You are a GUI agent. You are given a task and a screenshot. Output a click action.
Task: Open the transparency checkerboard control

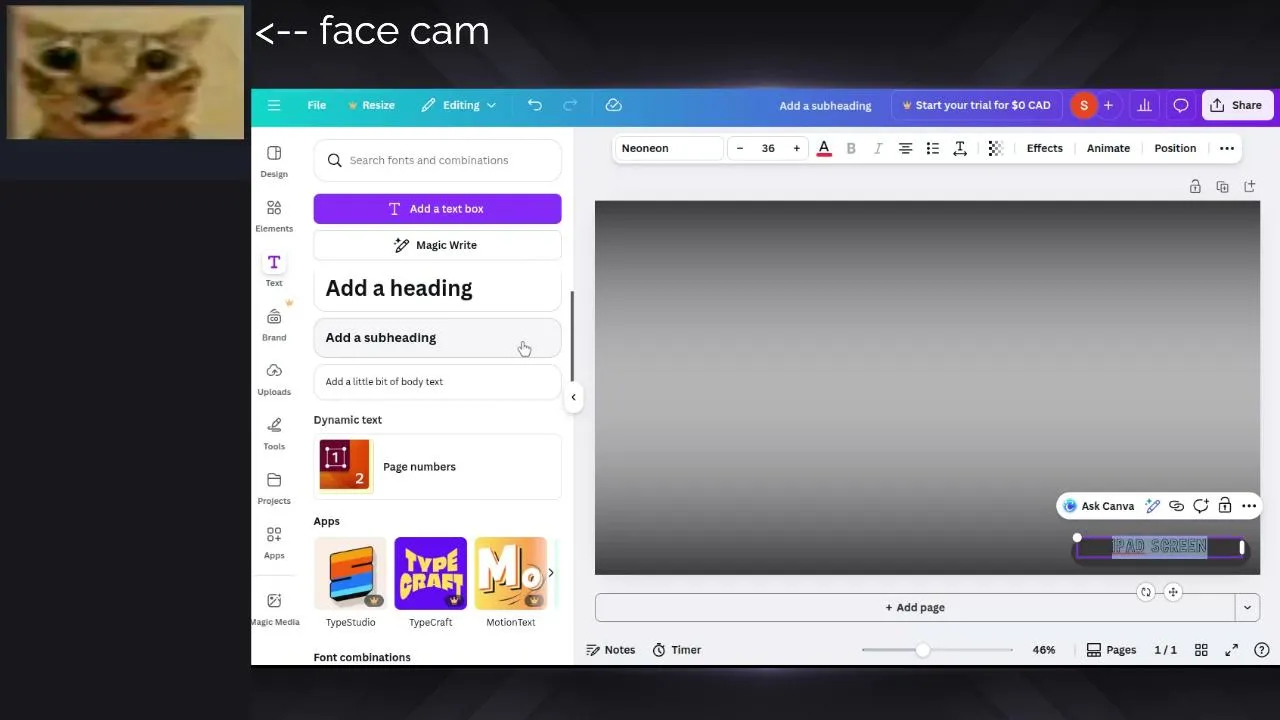point(995,148)
